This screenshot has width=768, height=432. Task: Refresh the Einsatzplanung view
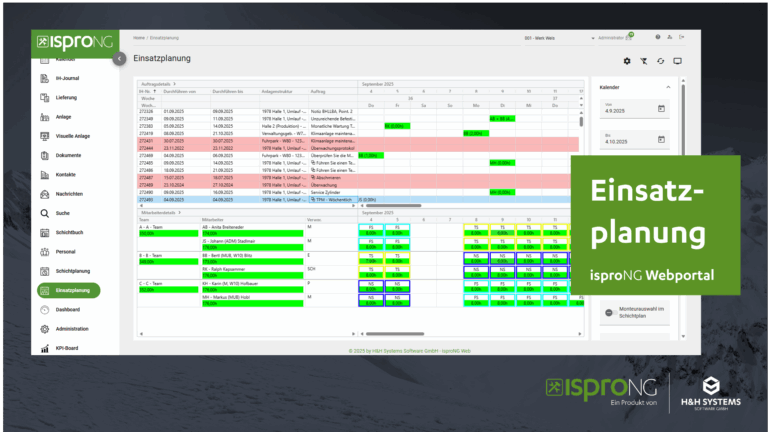pyautogui.click(x=661, y=61)
